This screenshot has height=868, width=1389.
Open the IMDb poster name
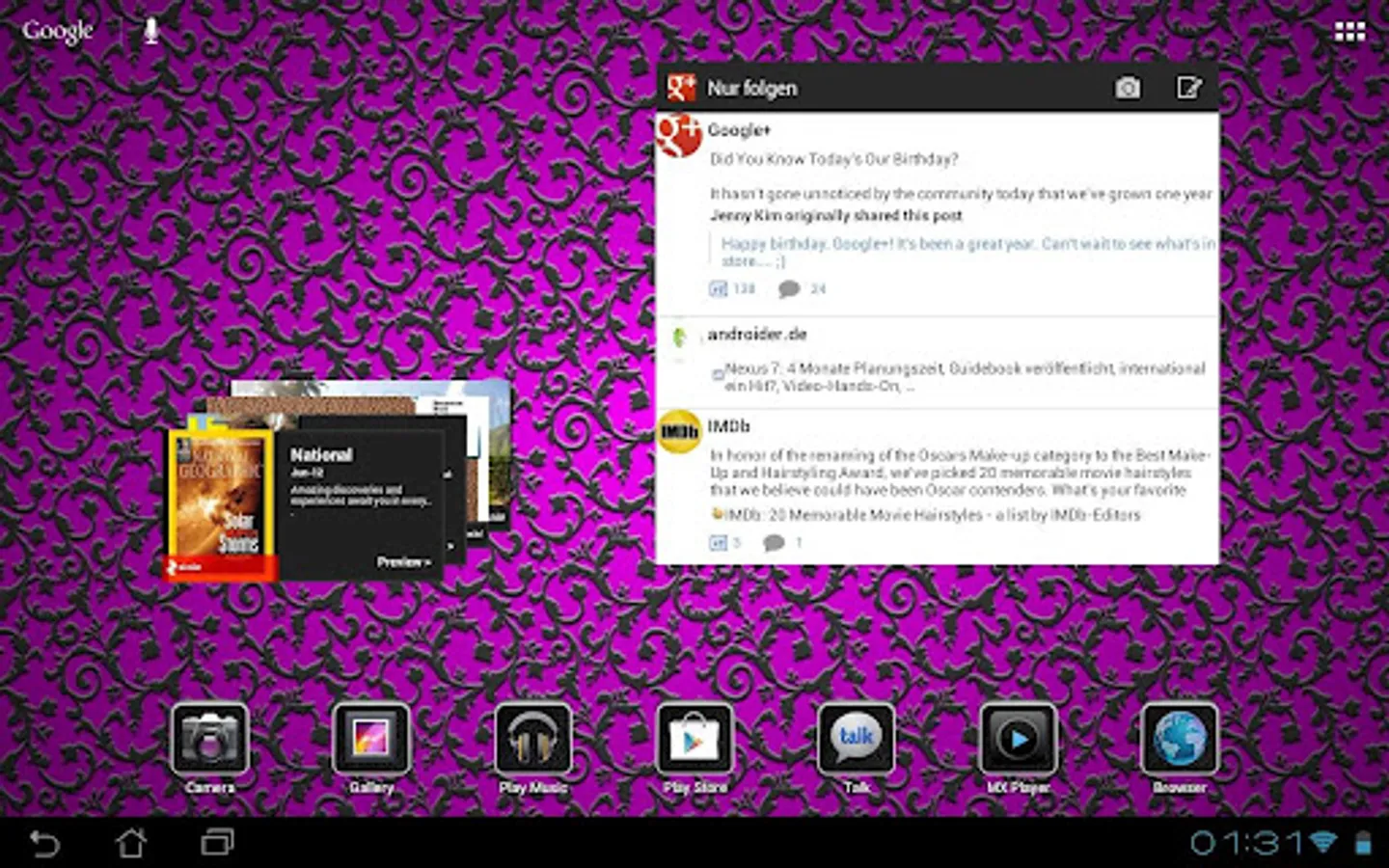tap(728, 425)
